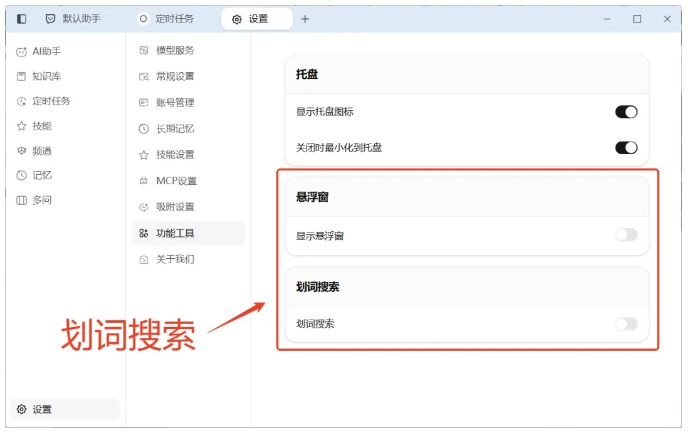691x440 pixels.
Task: Click the 划词搜索 section heading
Action: [x=318, y=287]
